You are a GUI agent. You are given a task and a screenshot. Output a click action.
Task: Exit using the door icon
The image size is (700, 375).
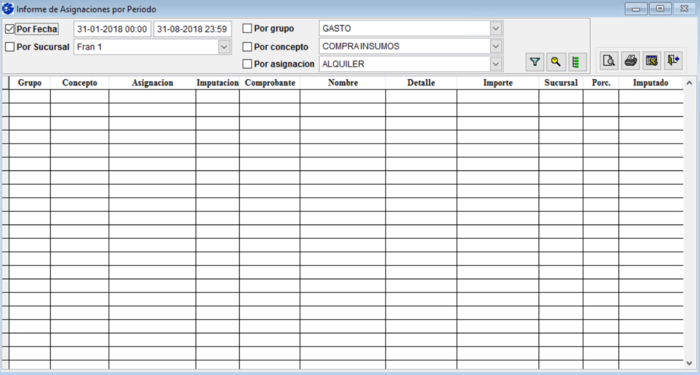pyautogui.click(x=673, y=61)
